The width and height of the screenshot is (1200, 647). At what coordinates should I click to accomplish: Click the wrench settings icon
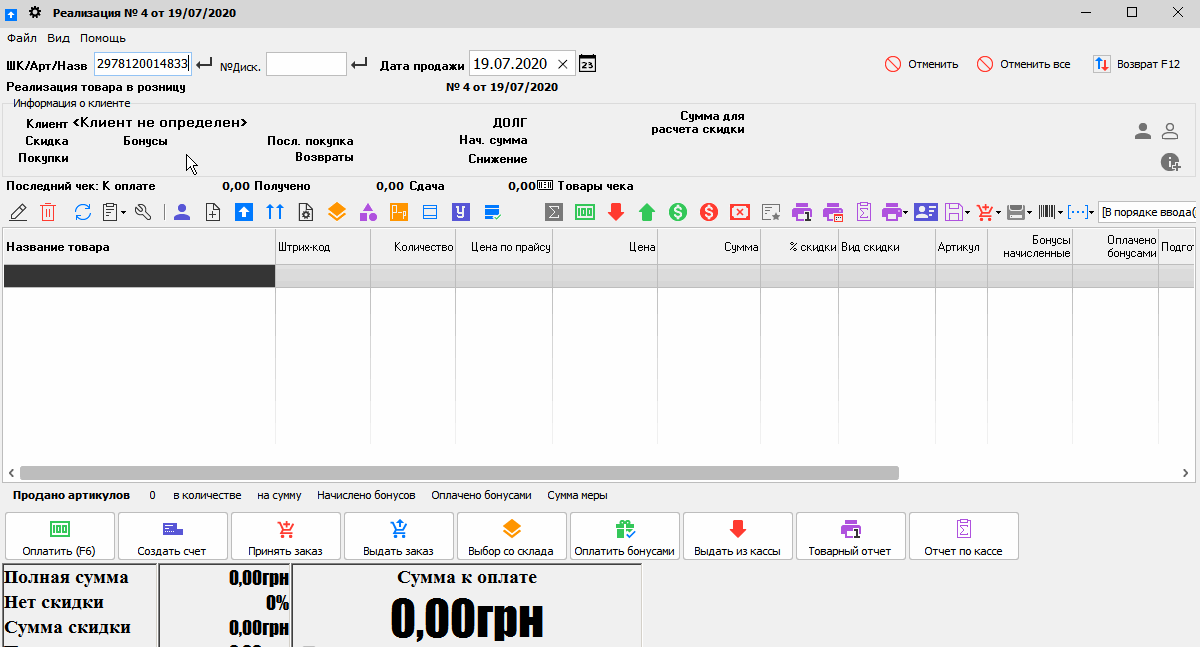point(143,212)
